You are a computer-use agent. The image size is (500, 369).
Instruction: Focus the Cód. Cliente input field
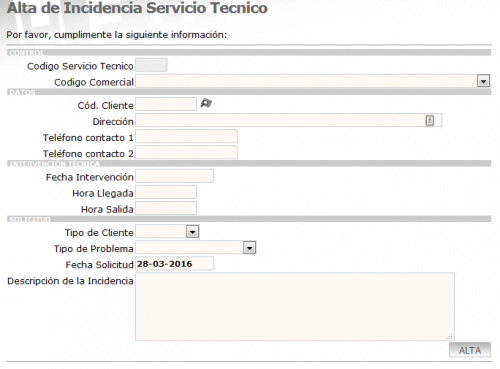point(166,104)
